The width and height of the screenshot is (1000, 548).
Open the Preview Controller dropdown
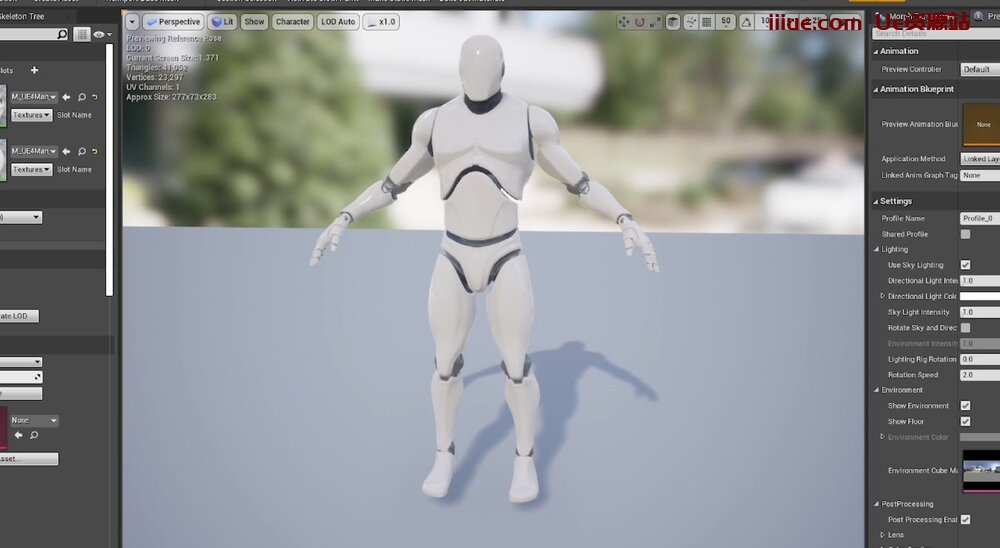click(x=978, y=70)
